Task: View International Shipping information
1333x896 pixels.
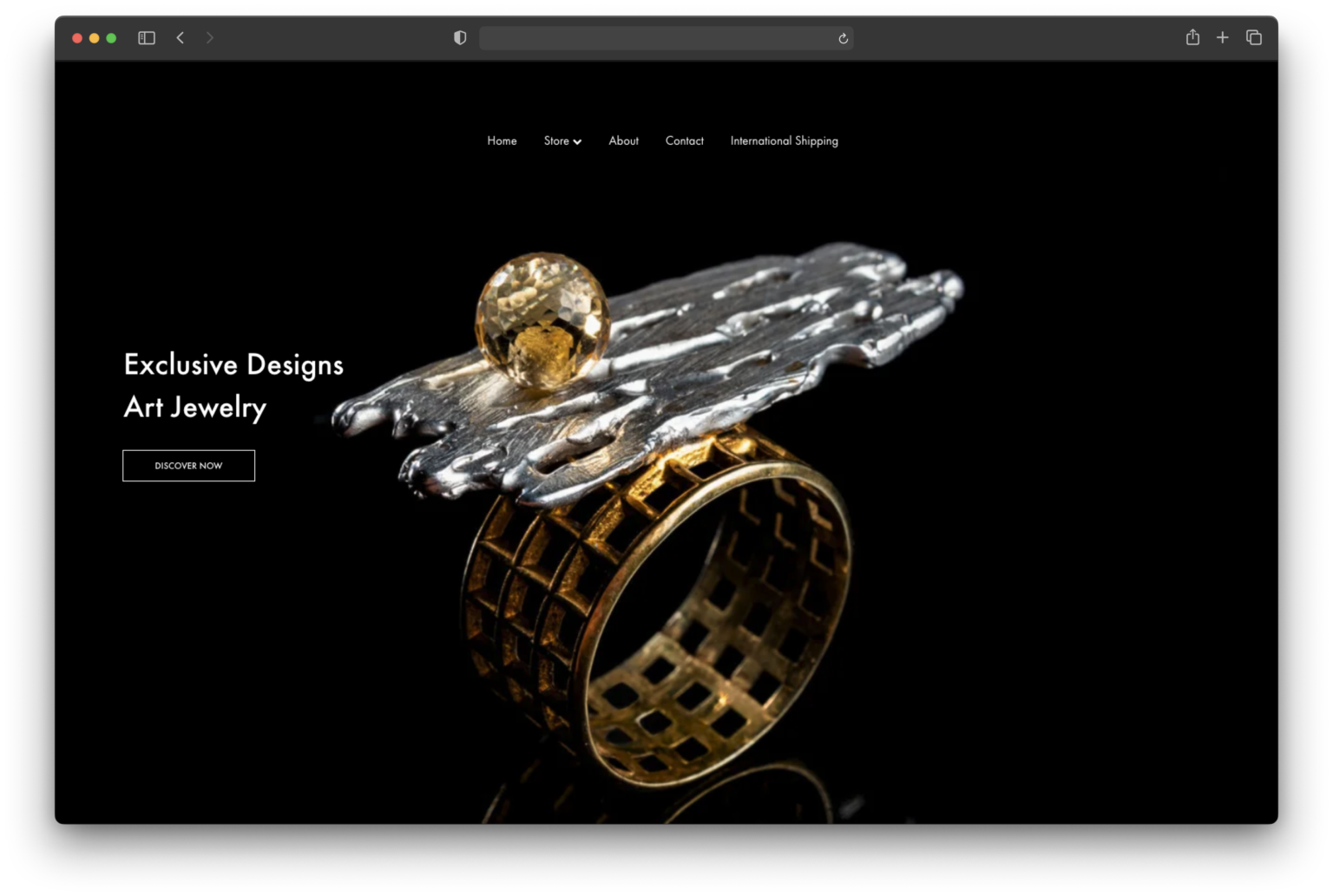Action: (784, 141)
